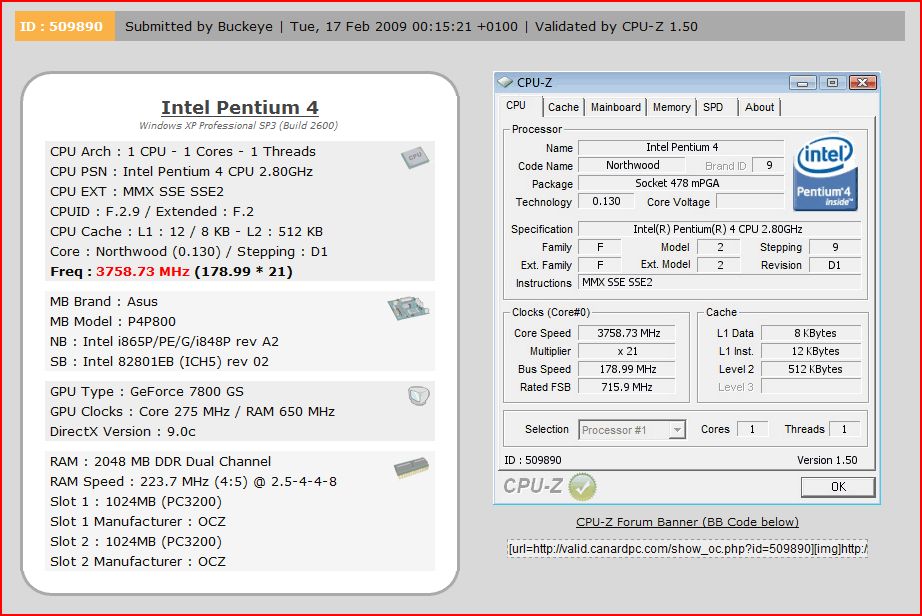Image resolution: width=922 pixels, height=616 pixels.
Task: Click the Threads count field
Action: pos(844,430)
